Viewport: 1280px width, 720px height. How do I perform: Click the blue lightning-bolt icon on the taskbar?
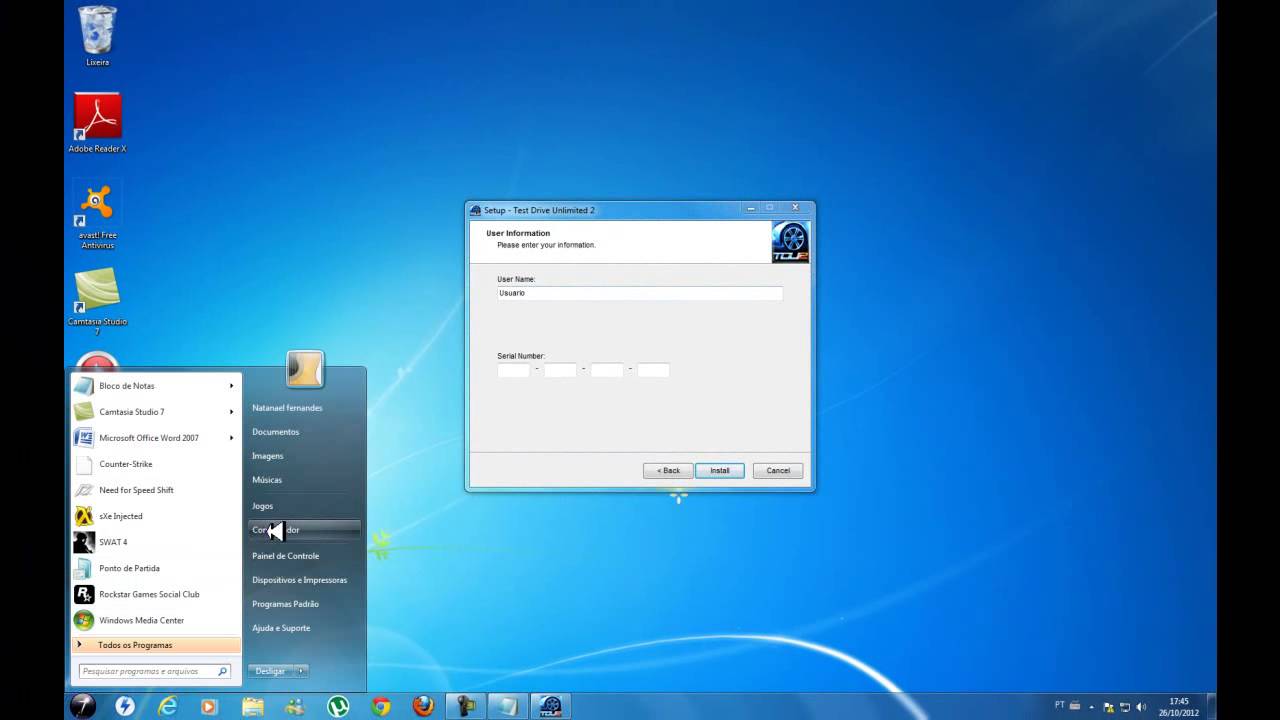coord(124,706)
